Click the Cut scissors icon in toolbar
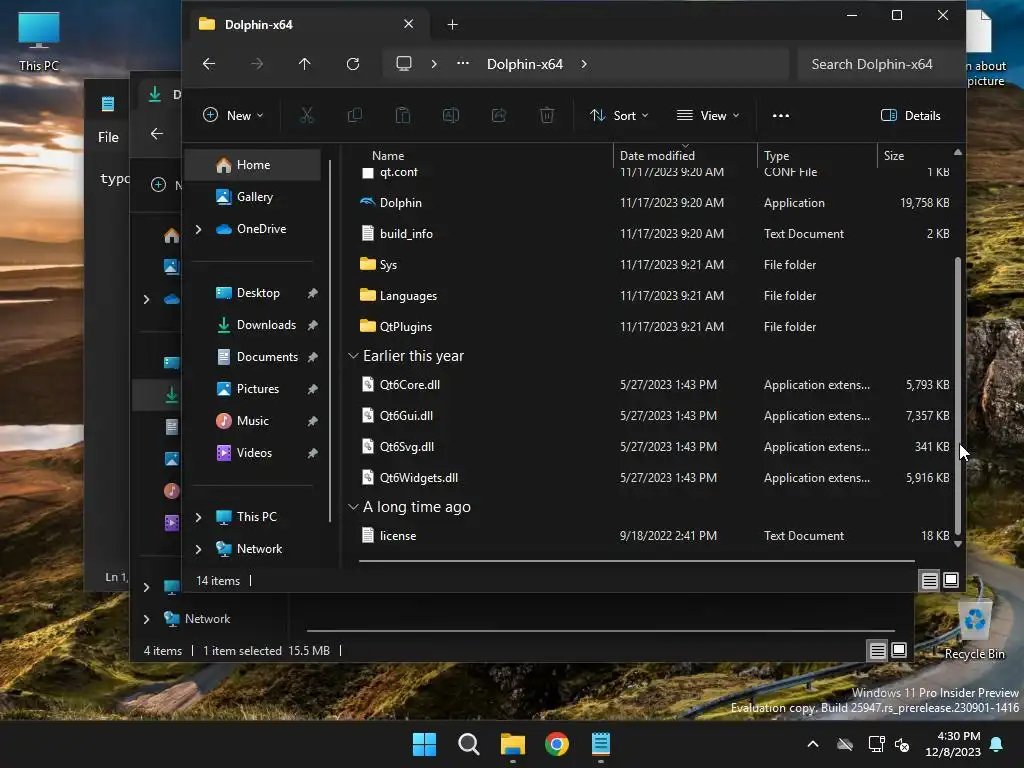 tap(306, 116)
